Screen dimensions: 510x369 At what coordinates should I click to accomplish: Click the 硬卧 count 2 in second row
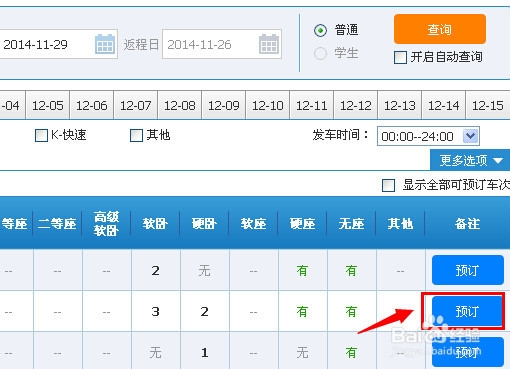coord(204,312)
